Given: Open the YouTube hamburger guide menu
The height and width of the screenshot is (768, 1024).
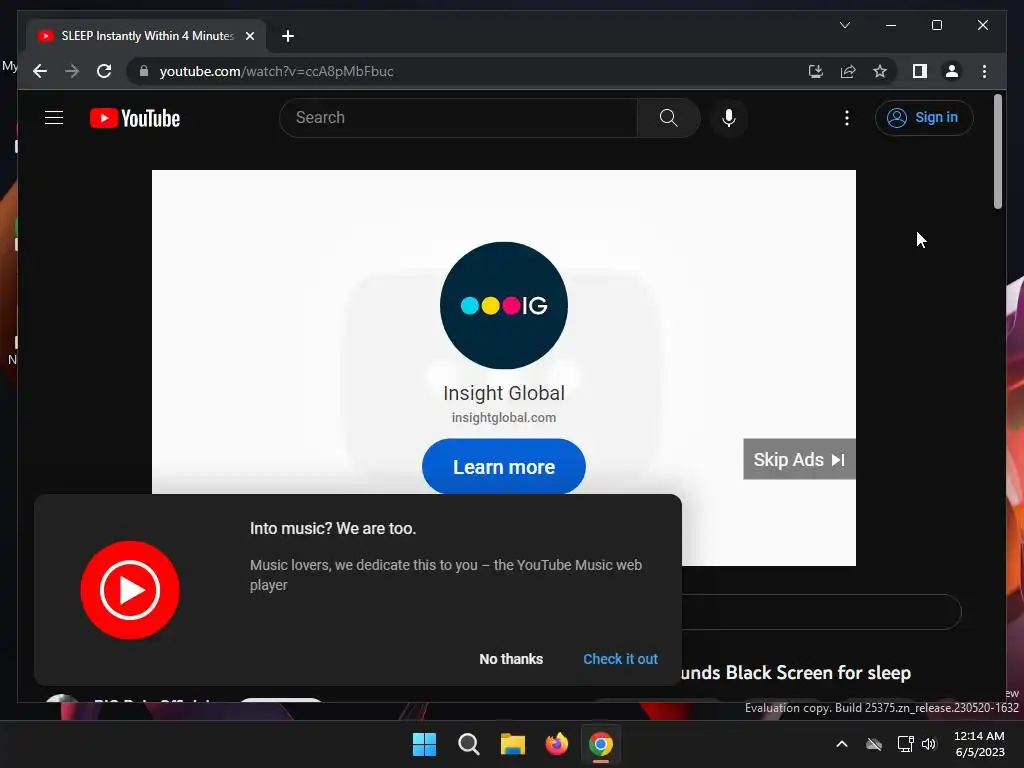Looking at the screenshot, I should 54,118.
